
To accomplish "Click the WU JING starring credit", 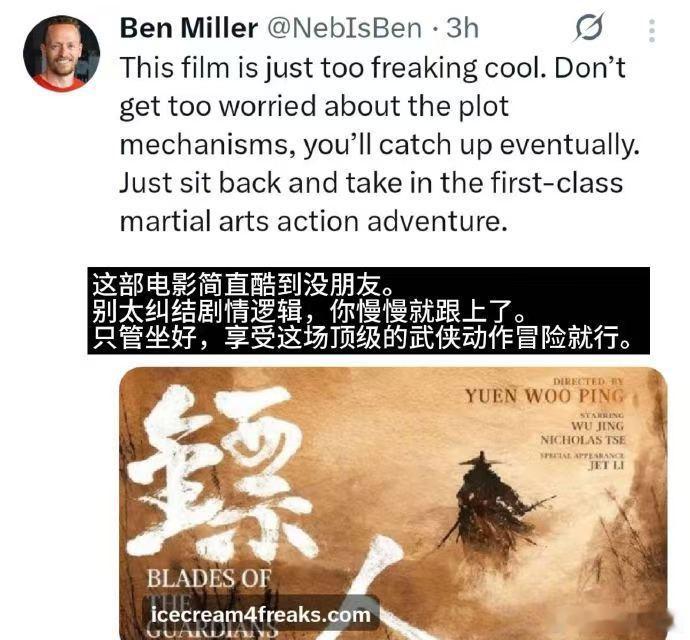I will tap(598, 426).
